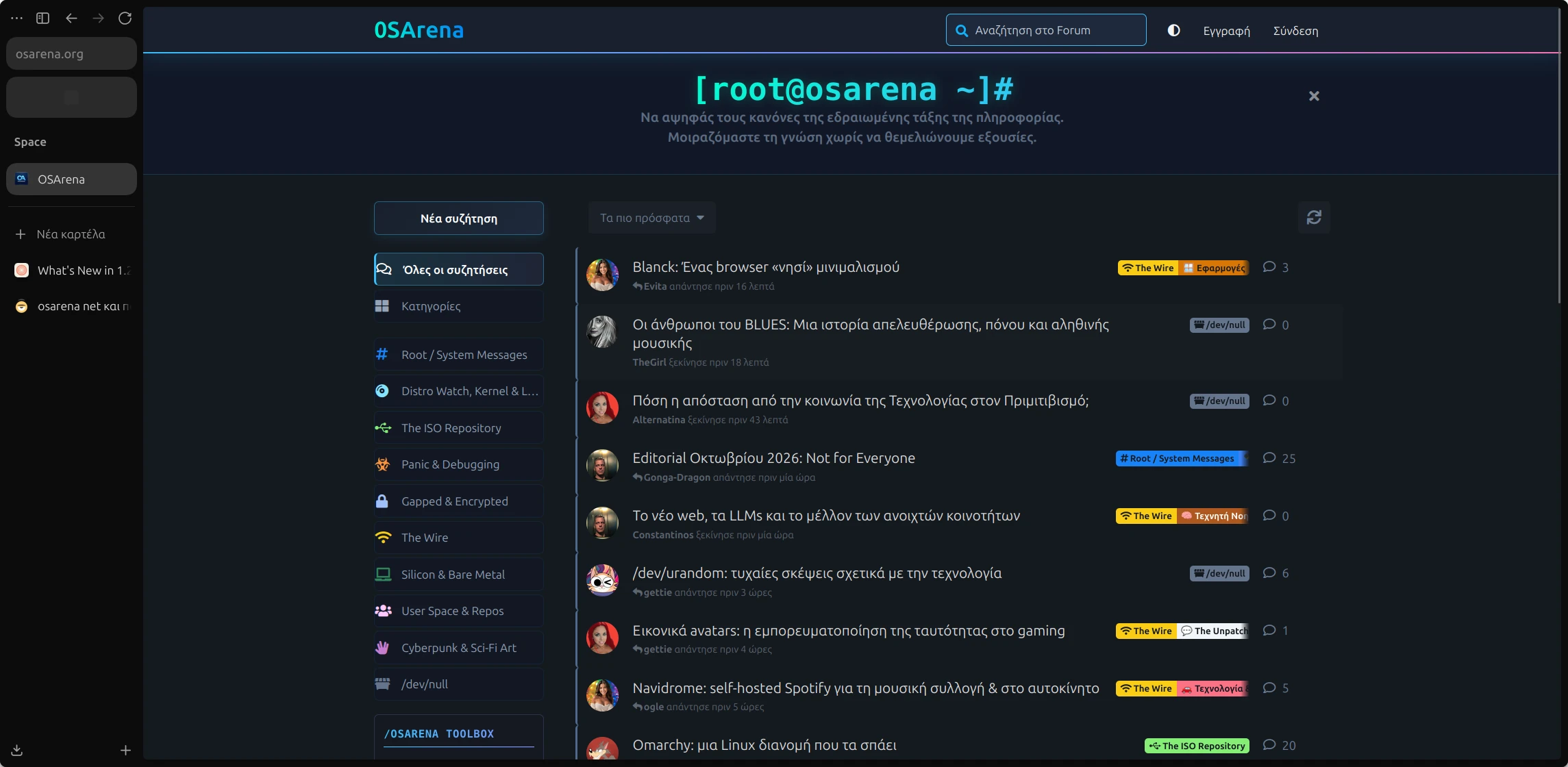Click the green 'The ISO Repository' tag on Omarchy
This screenshot has height=767, width=1568.
(x=1197, y=746)
